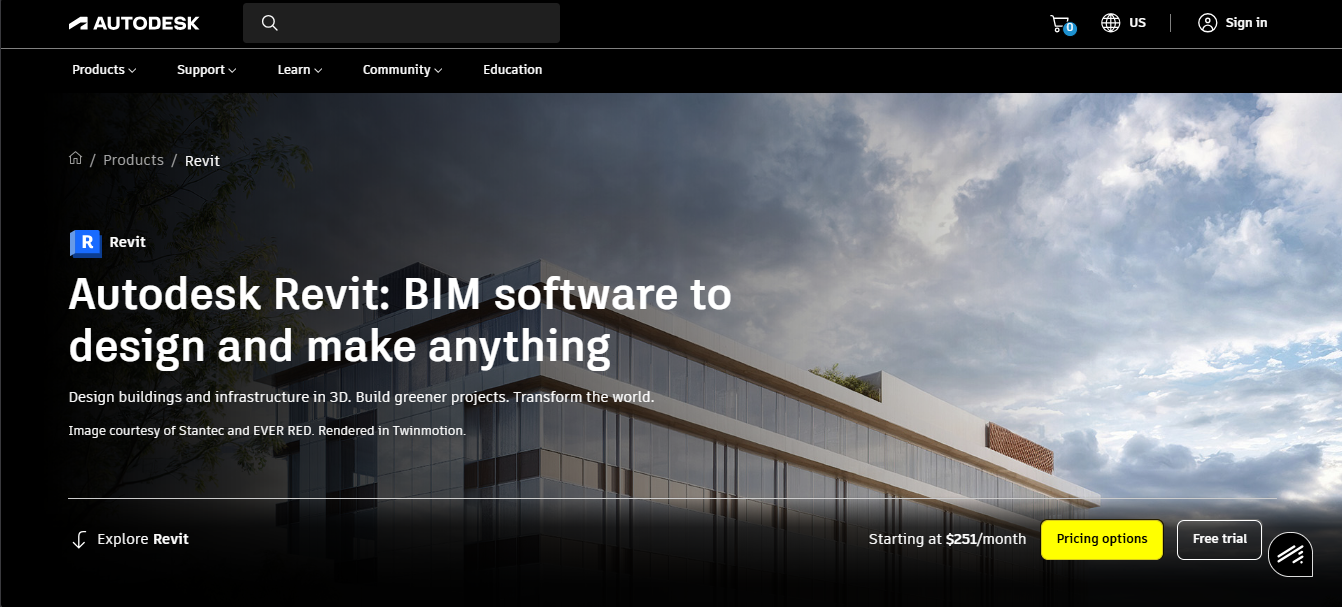Click the Revit label beside product icon
1342x607 pixels.
[128, 242]
